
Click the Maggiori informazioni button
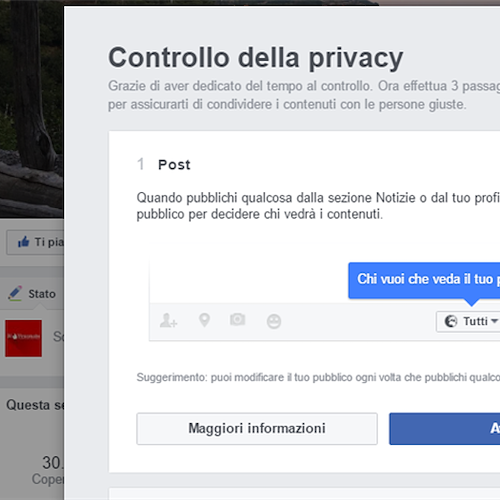coord(257,429)
